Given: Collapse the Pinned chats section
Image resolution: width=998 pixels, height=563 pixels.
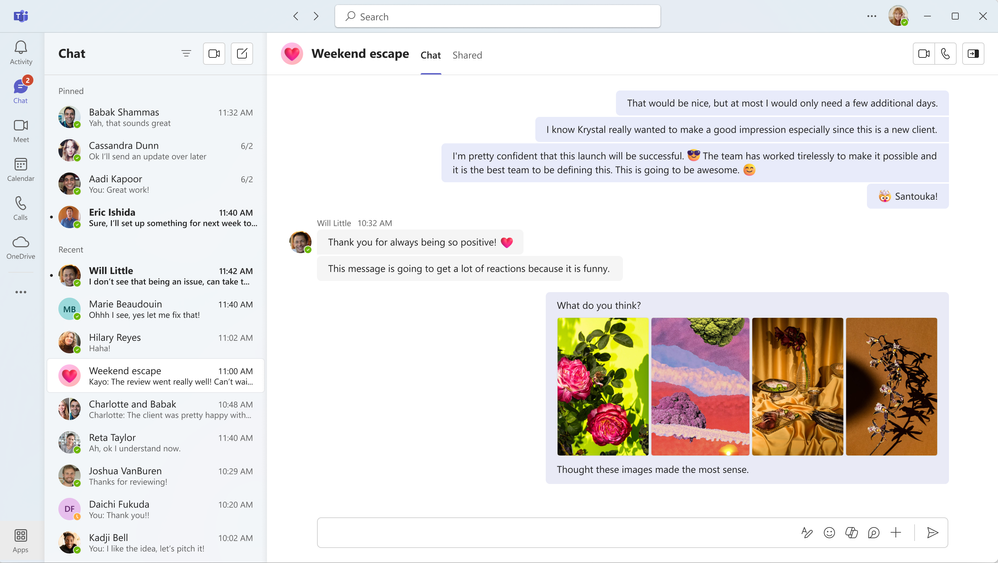Looking at the screenshot, I should click(71, 91).
